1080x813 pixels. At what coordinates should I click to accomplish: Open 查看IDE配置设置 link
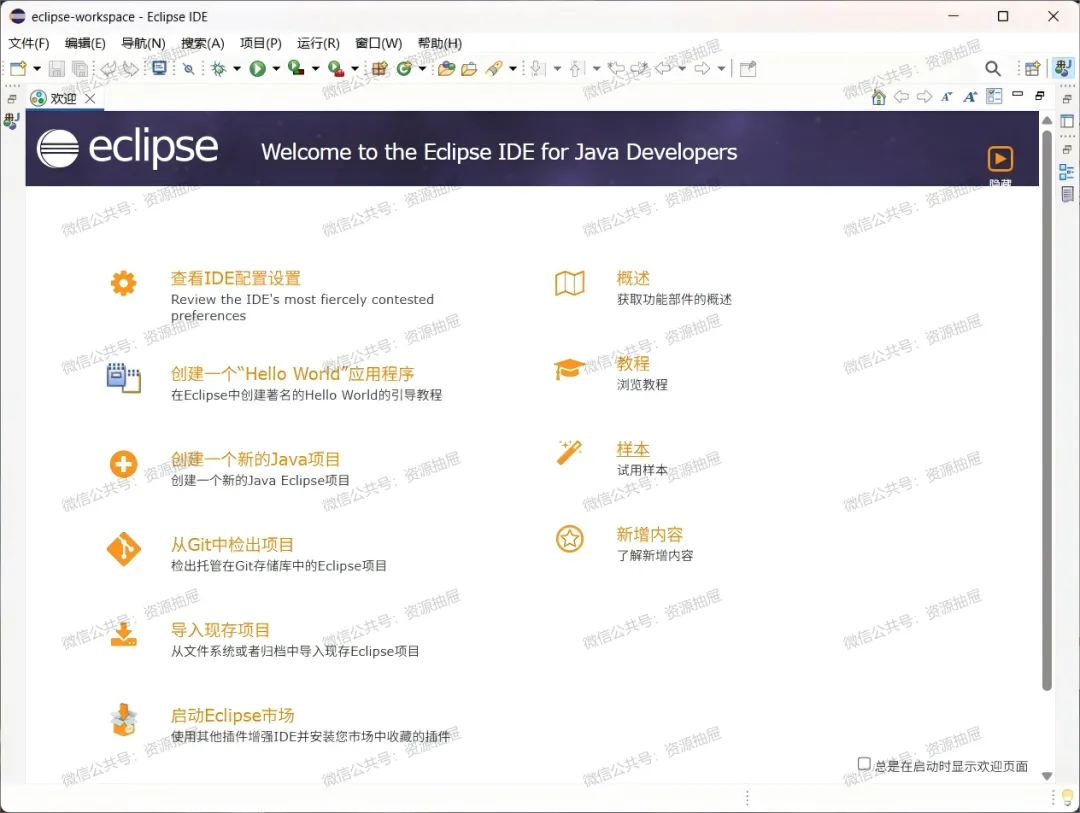[236, 278]
